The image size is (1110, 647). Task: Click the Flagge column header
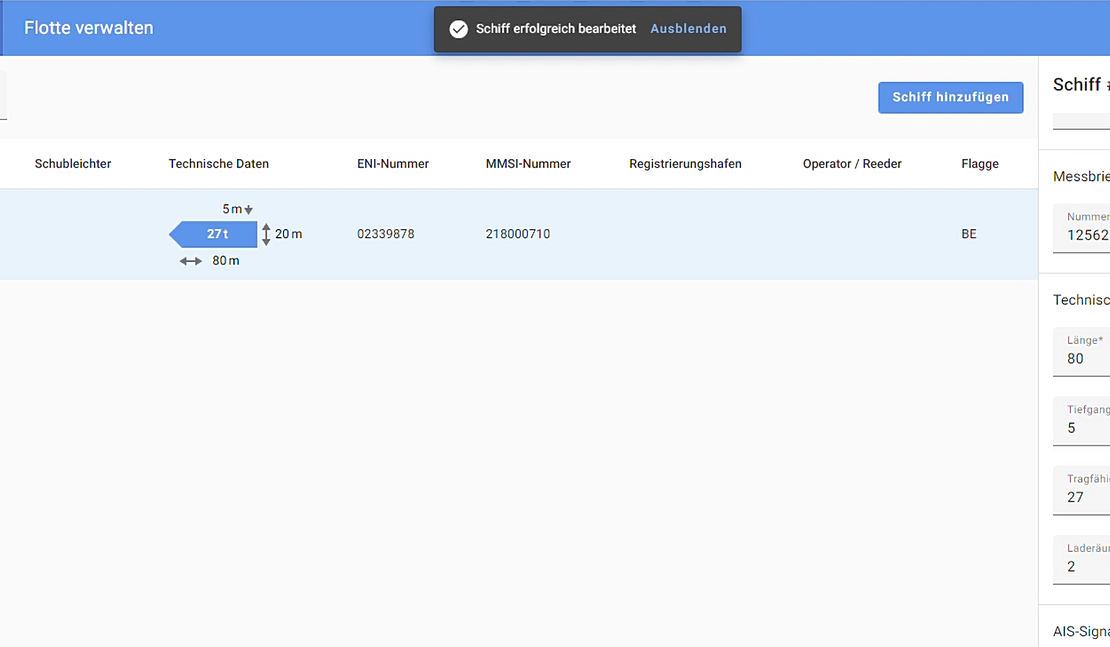(x=980, y=164)
